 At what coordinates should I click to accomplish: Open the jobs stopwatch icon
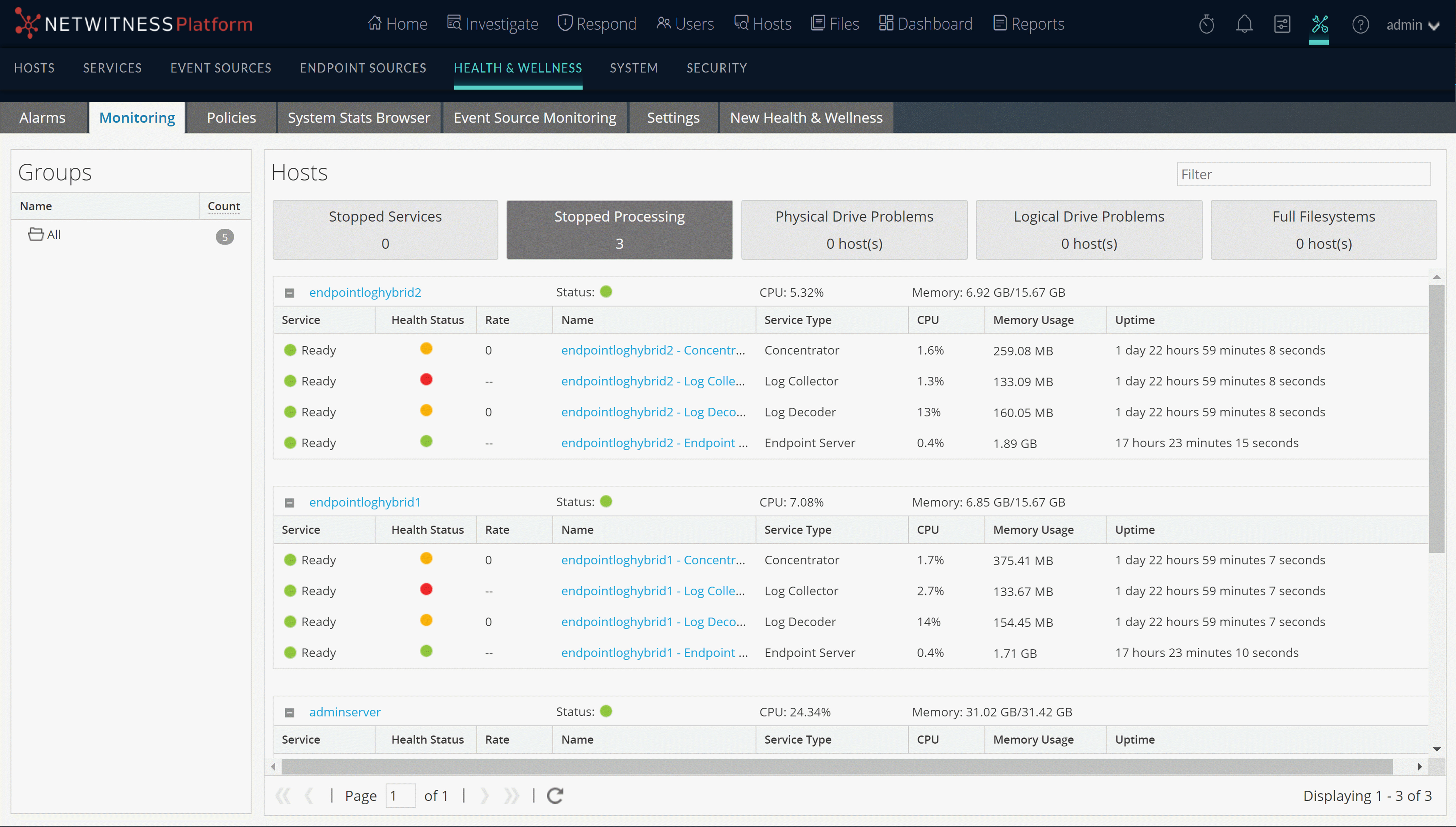click(x=1207, y=24)
